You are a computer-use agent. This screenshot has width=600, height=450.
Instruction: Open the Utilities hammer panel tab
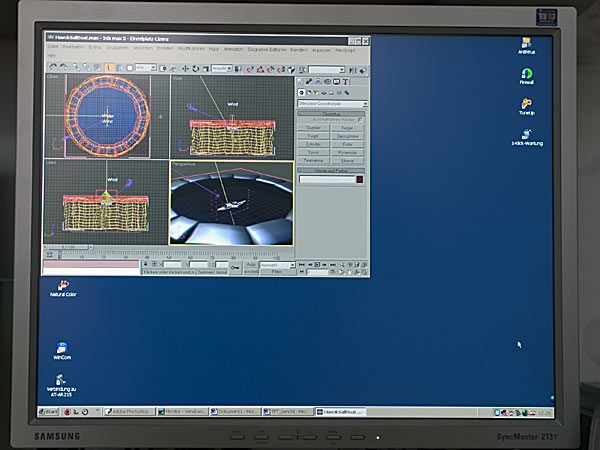point(345,82)
